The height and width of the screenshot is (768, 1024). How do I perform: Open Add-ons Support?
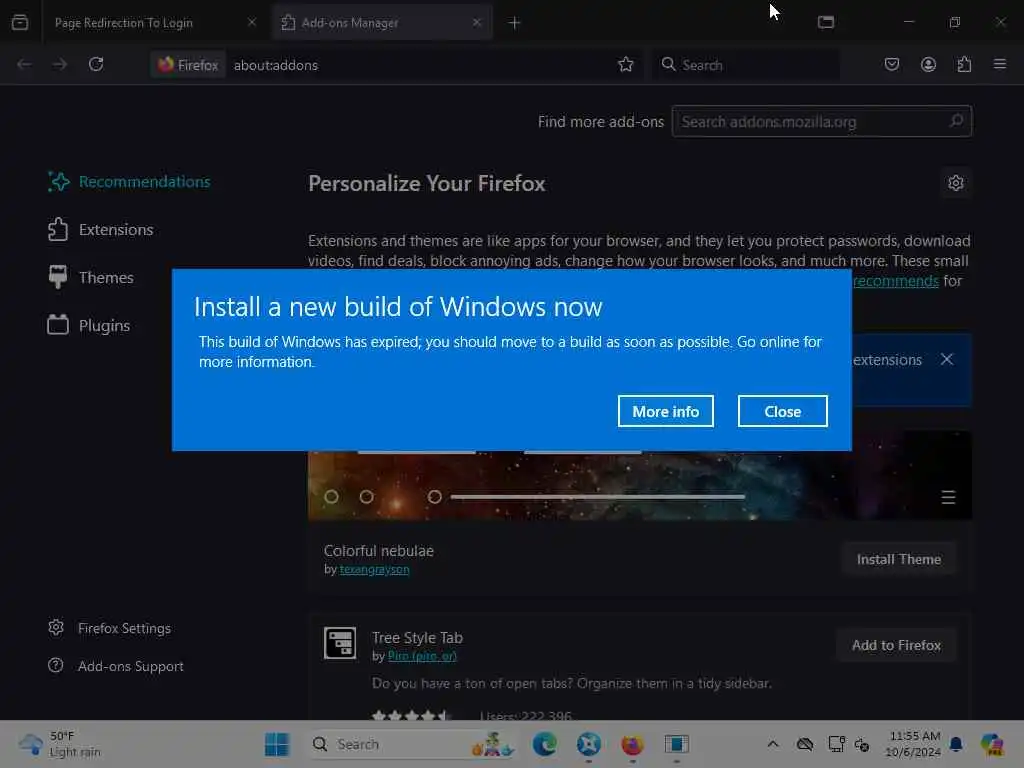(116, 666)
